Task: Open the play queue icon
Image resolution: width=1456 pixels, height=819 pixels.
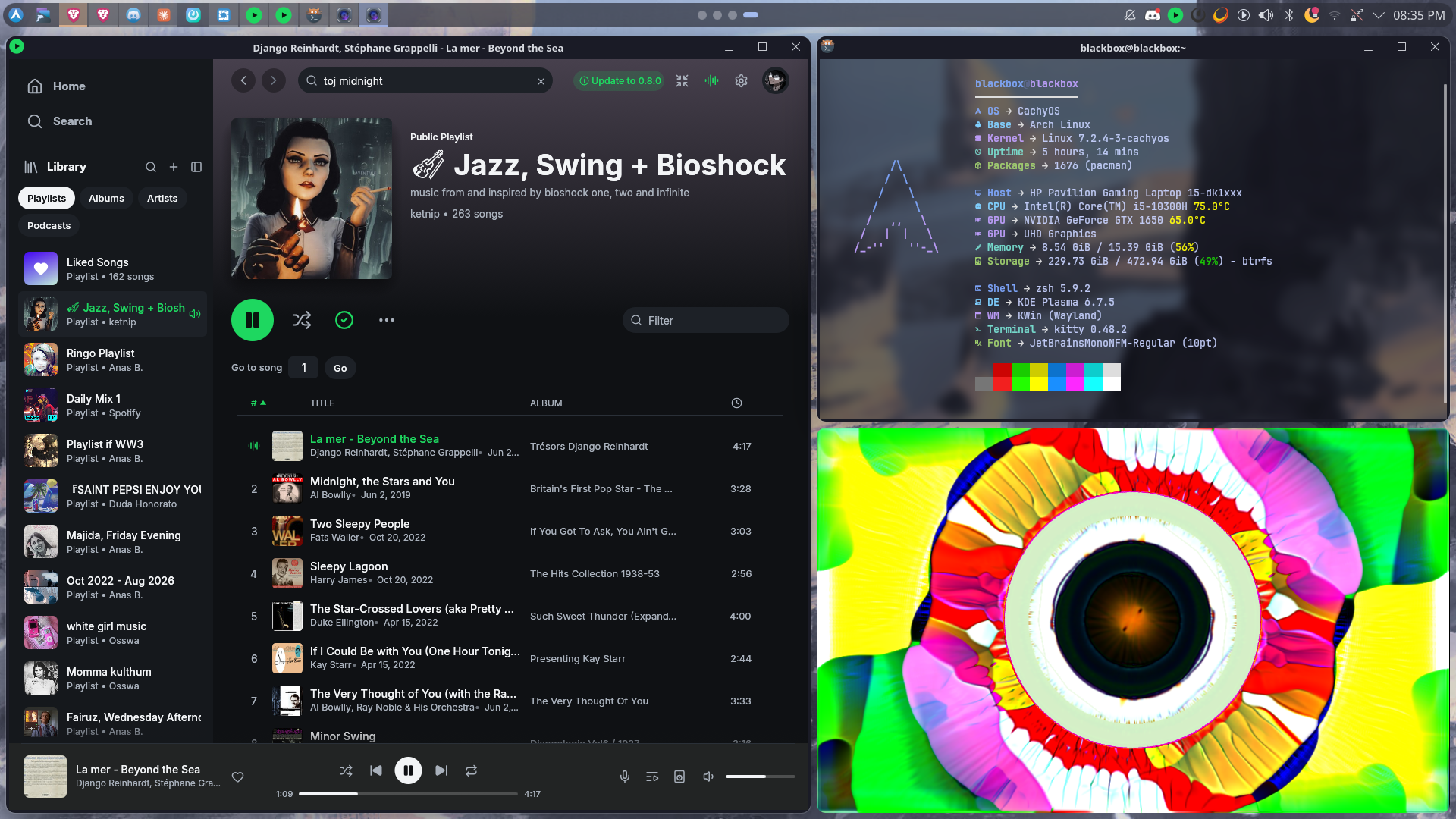Action: pos(652,777)
